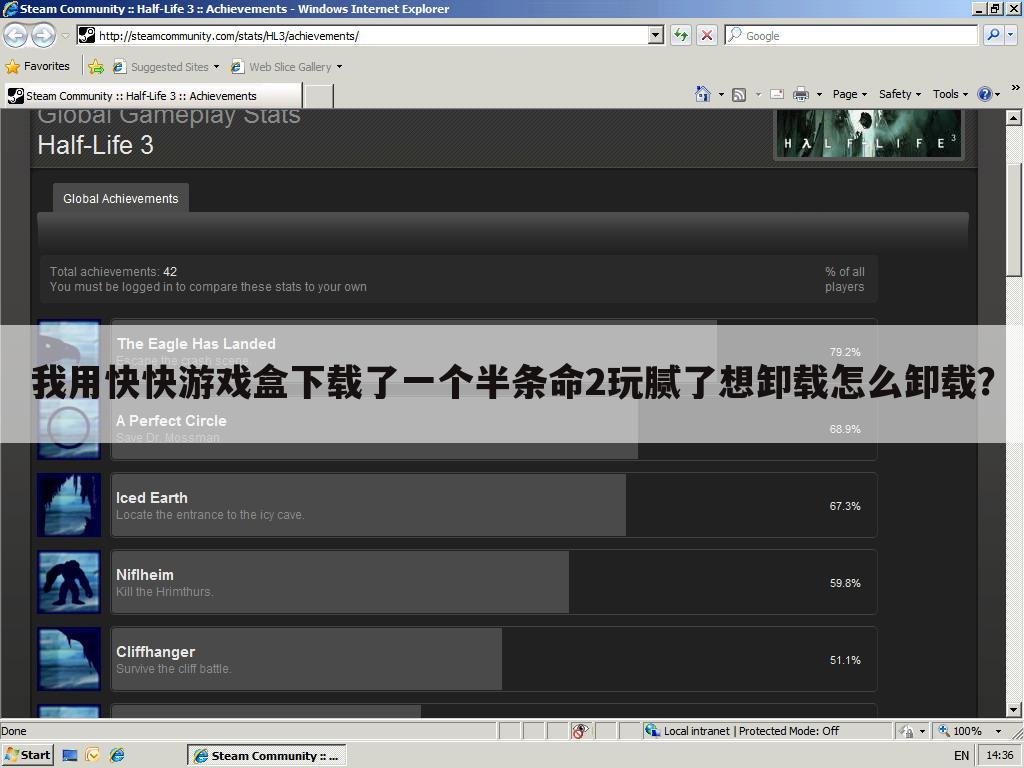
Task: Click the red Stop loading icon
Action: (707, 35)
